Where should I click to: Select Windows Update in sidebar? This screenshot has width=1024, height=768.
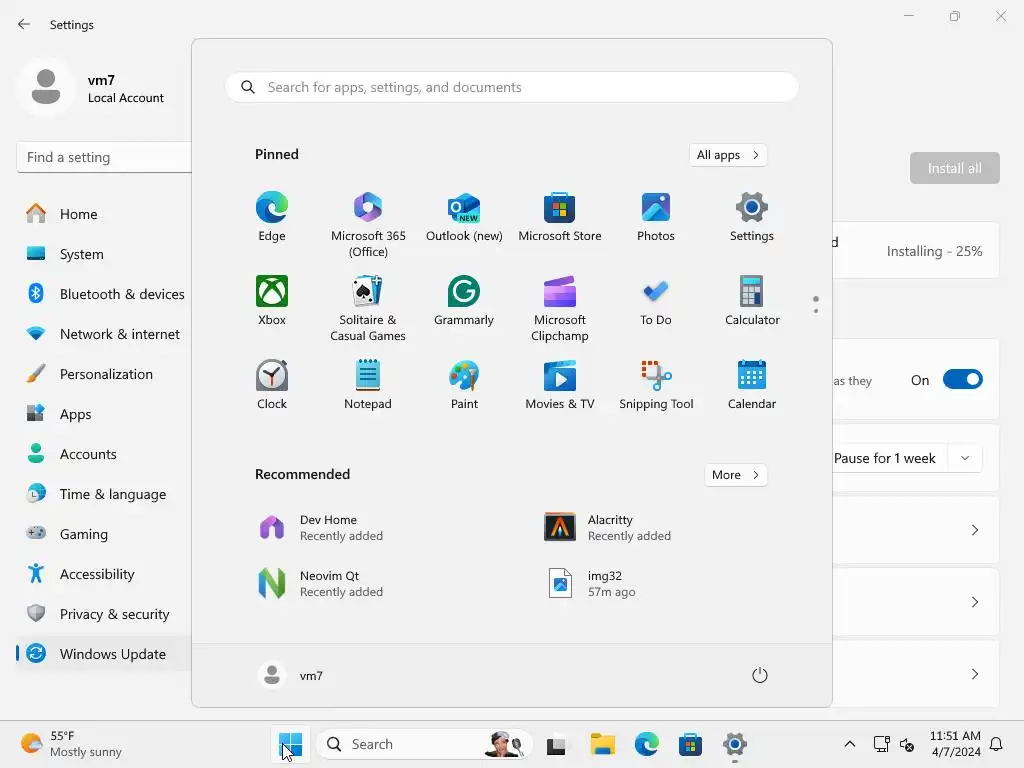tap(104, 654)
